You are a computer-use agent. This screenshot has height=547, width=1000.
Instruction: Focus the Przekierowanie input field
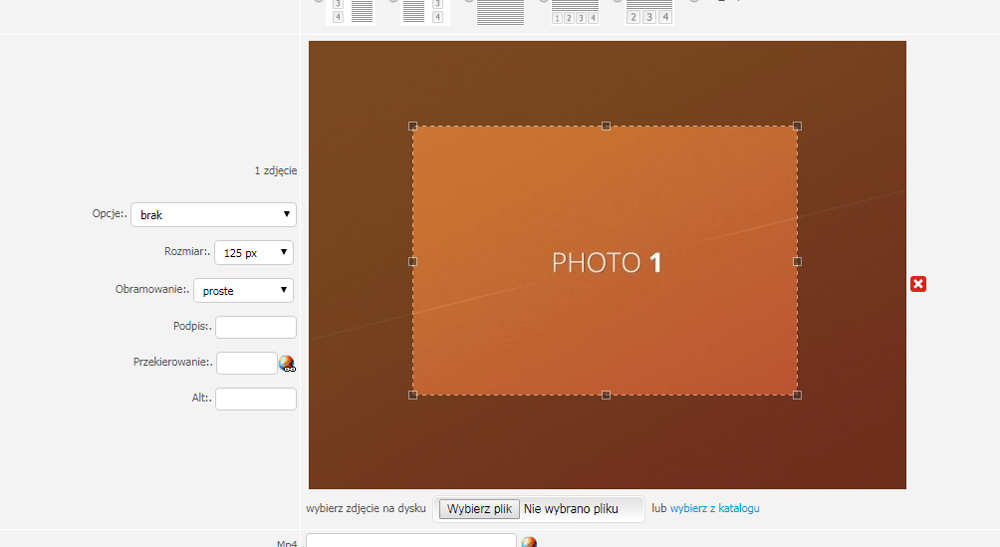pos(247,363)
